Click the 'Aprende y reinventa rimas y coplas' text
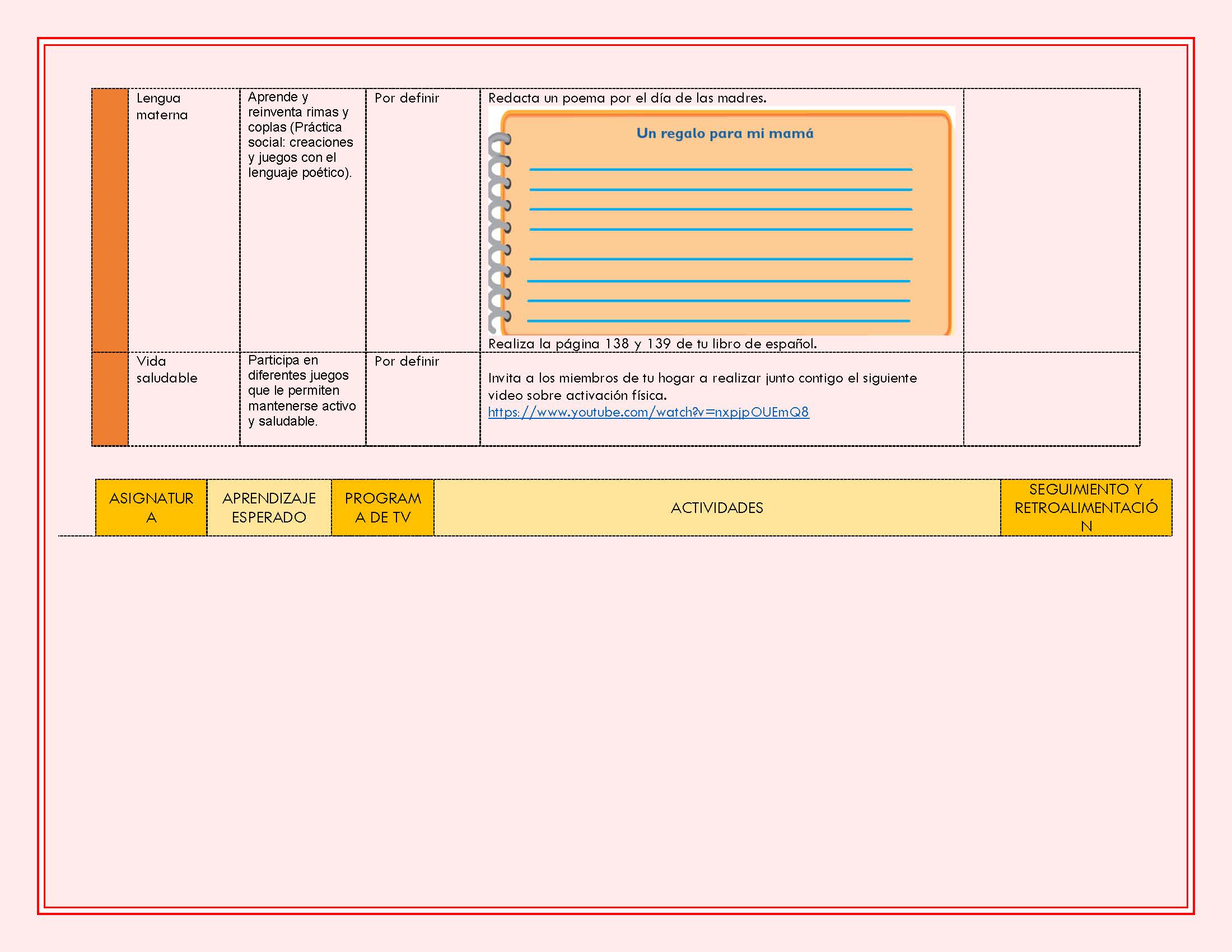The height and width of the screenshot is (952, 1232). tap(301, 135)
